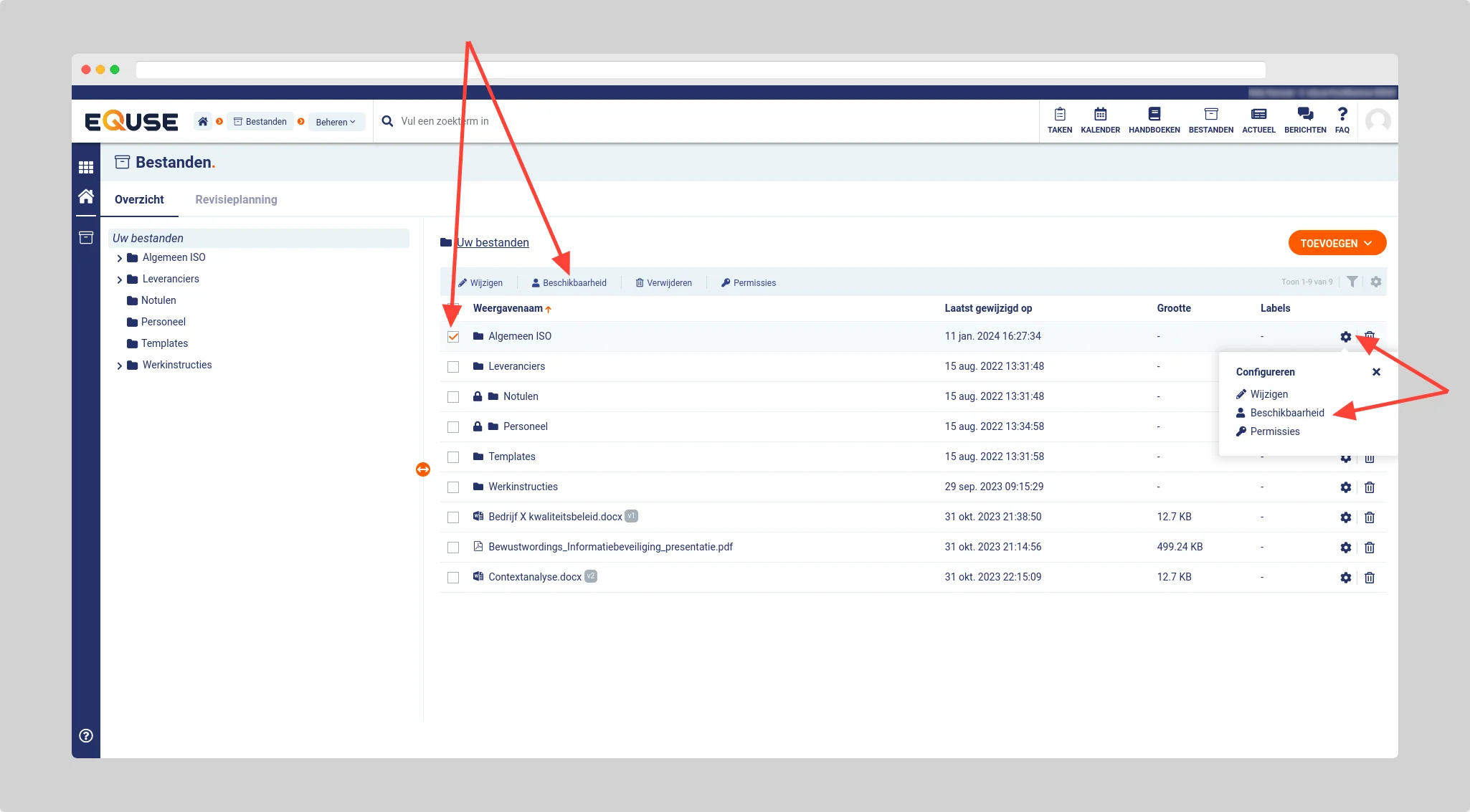Viewport: 1470px width, 812px height.
Task: Open the Toevoegen dropdown button
Action: point(1337,243)
